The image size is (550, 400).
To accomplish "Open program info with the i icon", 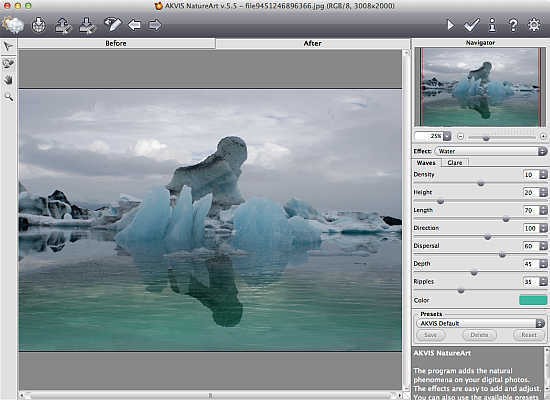I will [x=492, y=25].
